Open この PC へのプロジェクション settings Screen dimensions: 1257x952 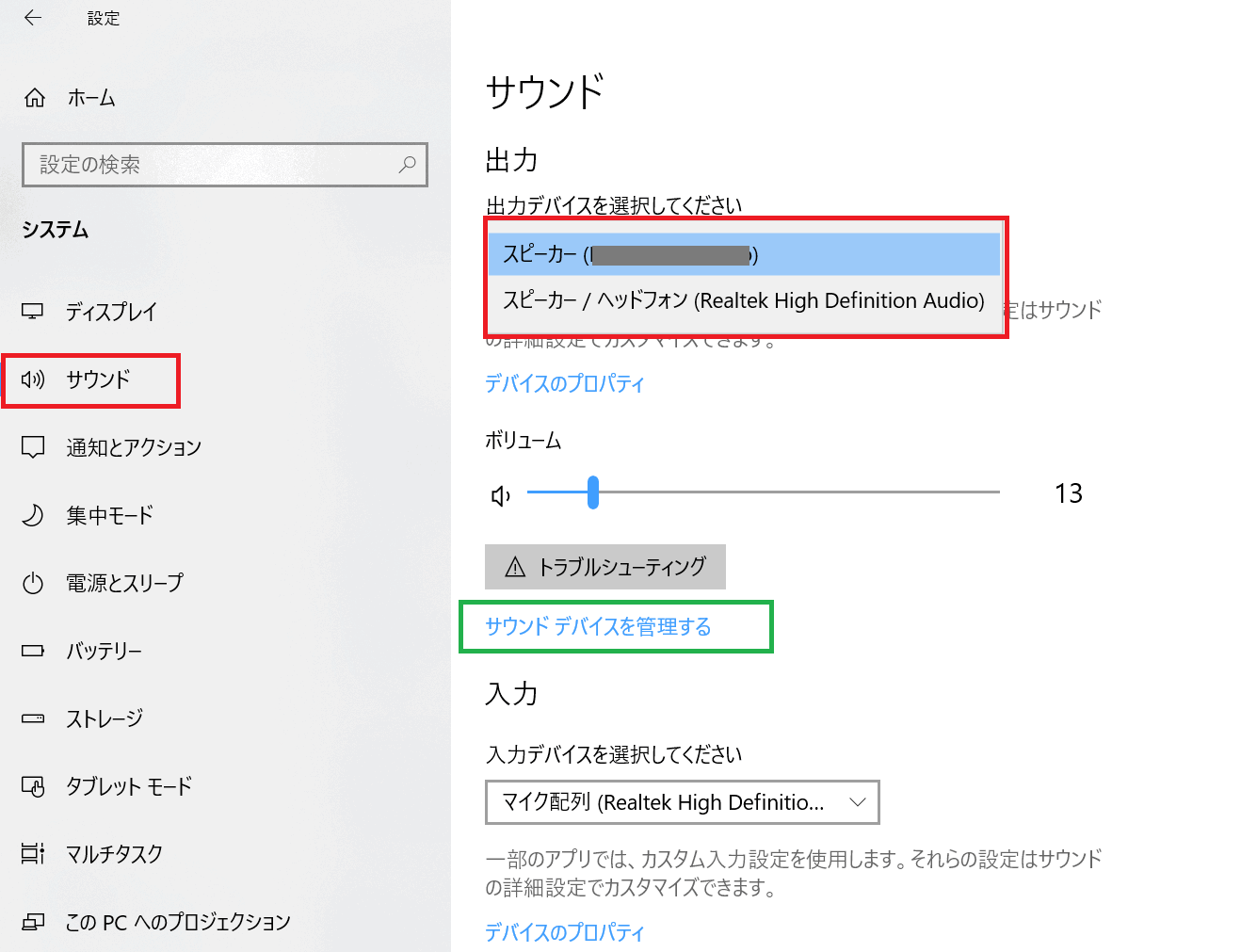178,922
